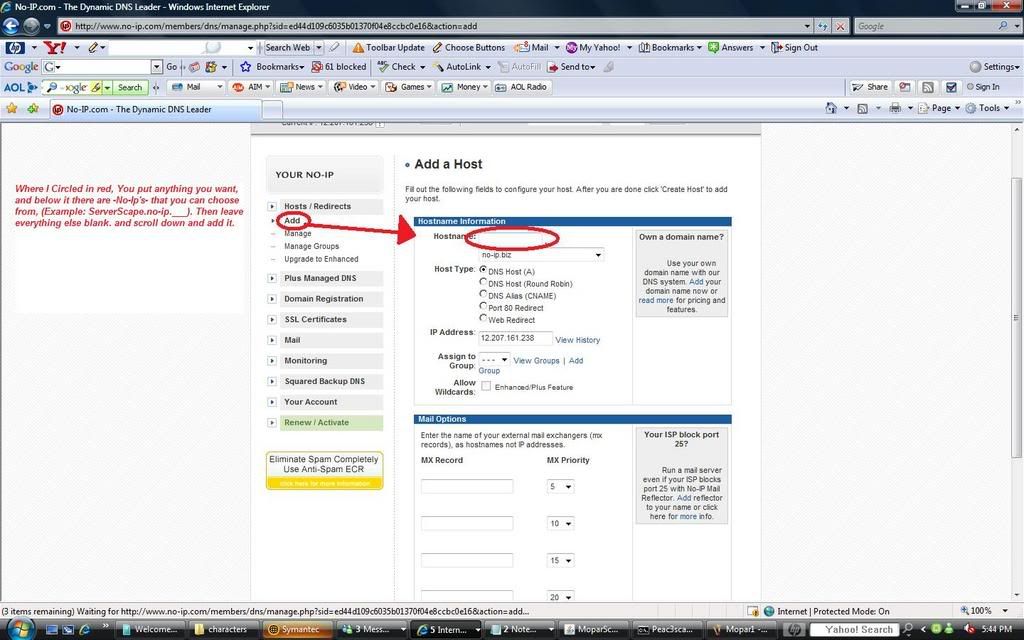Screen dimensions: 1024x640
Task: Click the AOL toolbar RSS feed icon
Action: click(x=927, y=87)
